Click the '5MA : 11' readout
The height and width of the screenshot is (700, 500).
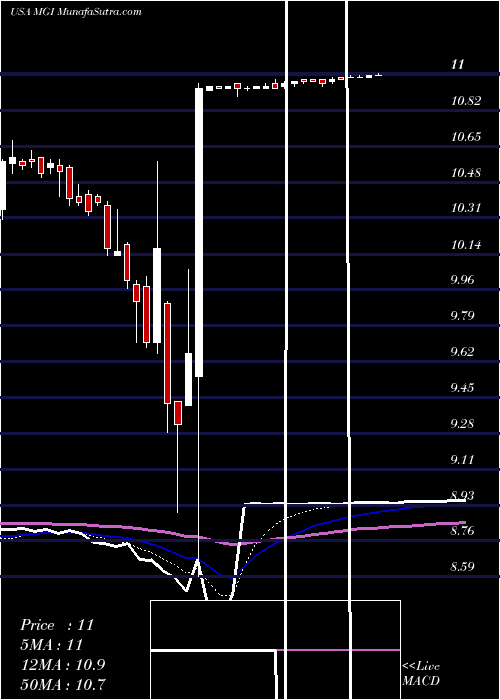(52, 645)
